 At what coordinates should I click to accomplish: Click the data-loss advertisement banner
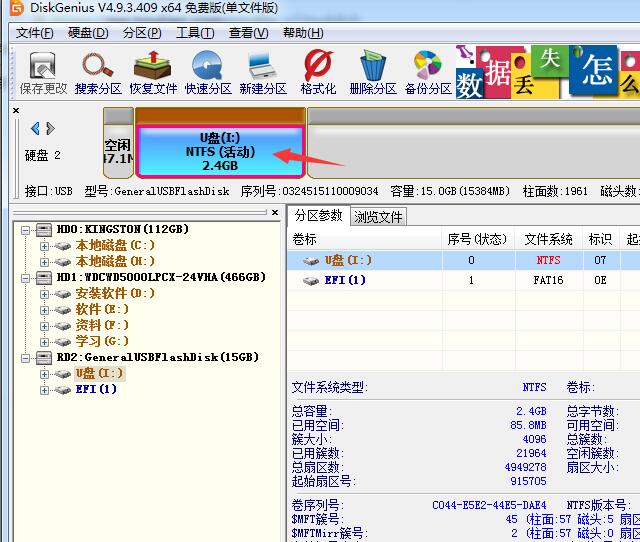point(547,72)
